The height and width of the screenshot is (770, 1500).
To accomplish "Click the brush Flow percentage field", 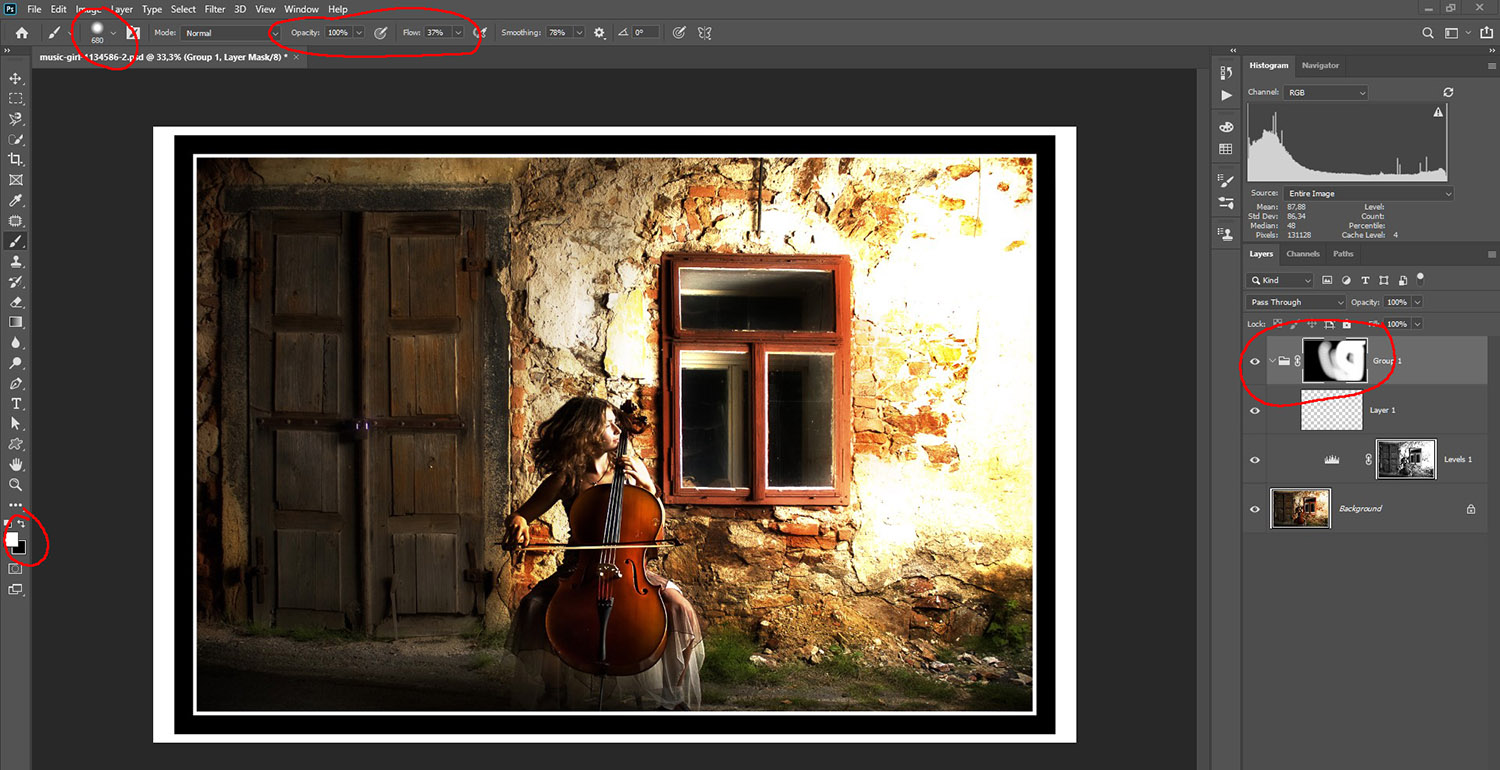I will click(437, 33).
